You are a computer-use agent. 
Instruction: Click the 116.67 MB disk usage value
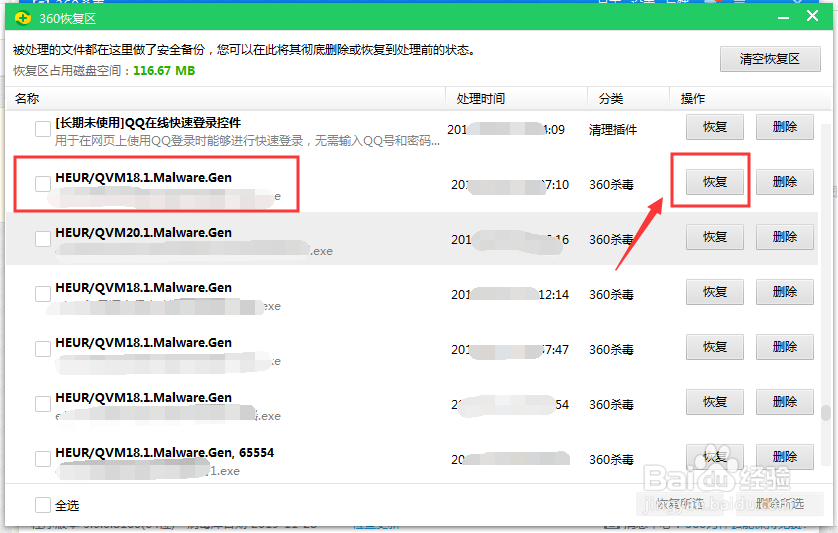[164, 71]
